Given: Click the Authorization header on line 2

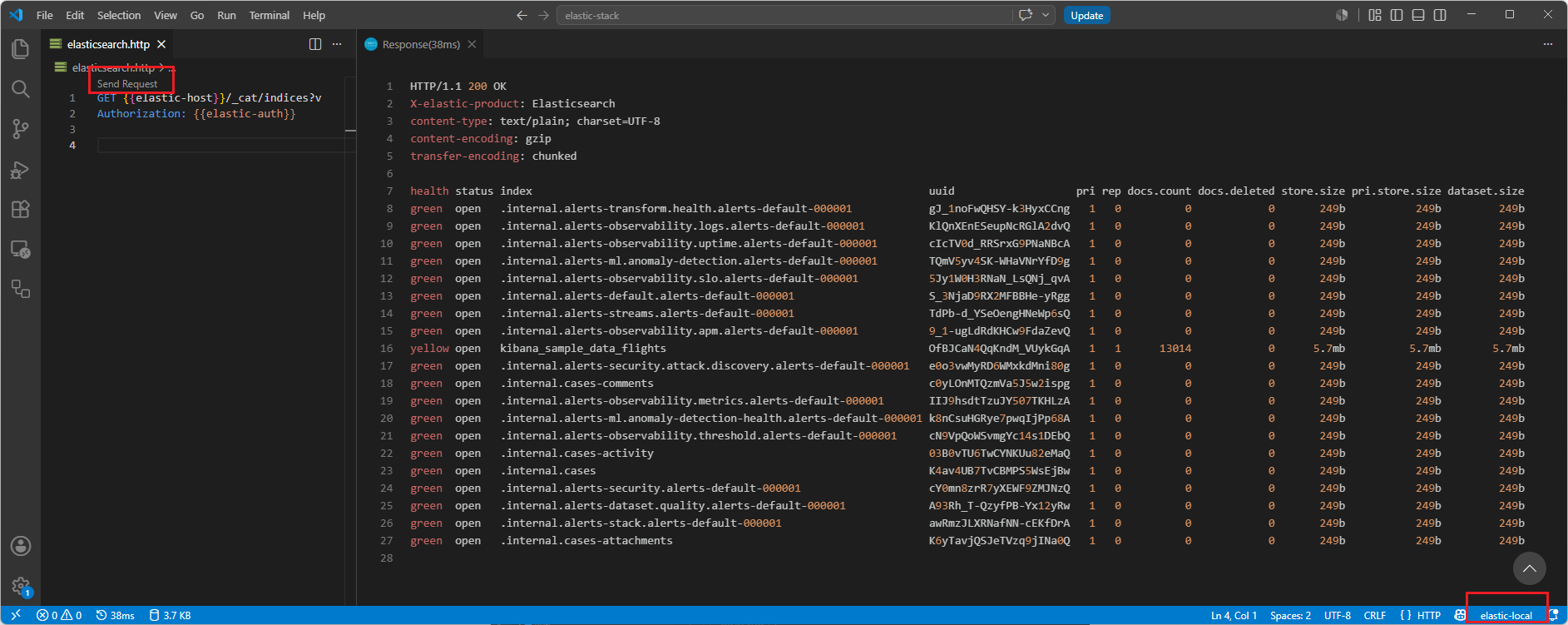Looking at the screenshot, I should (x=141, y=114).
